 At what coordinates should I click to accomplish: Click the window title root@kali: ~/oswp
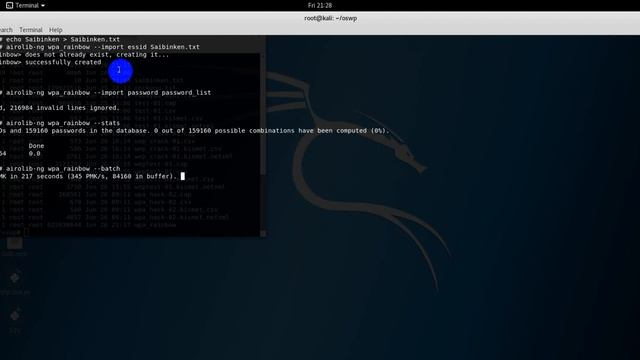[x=331, y=18]
